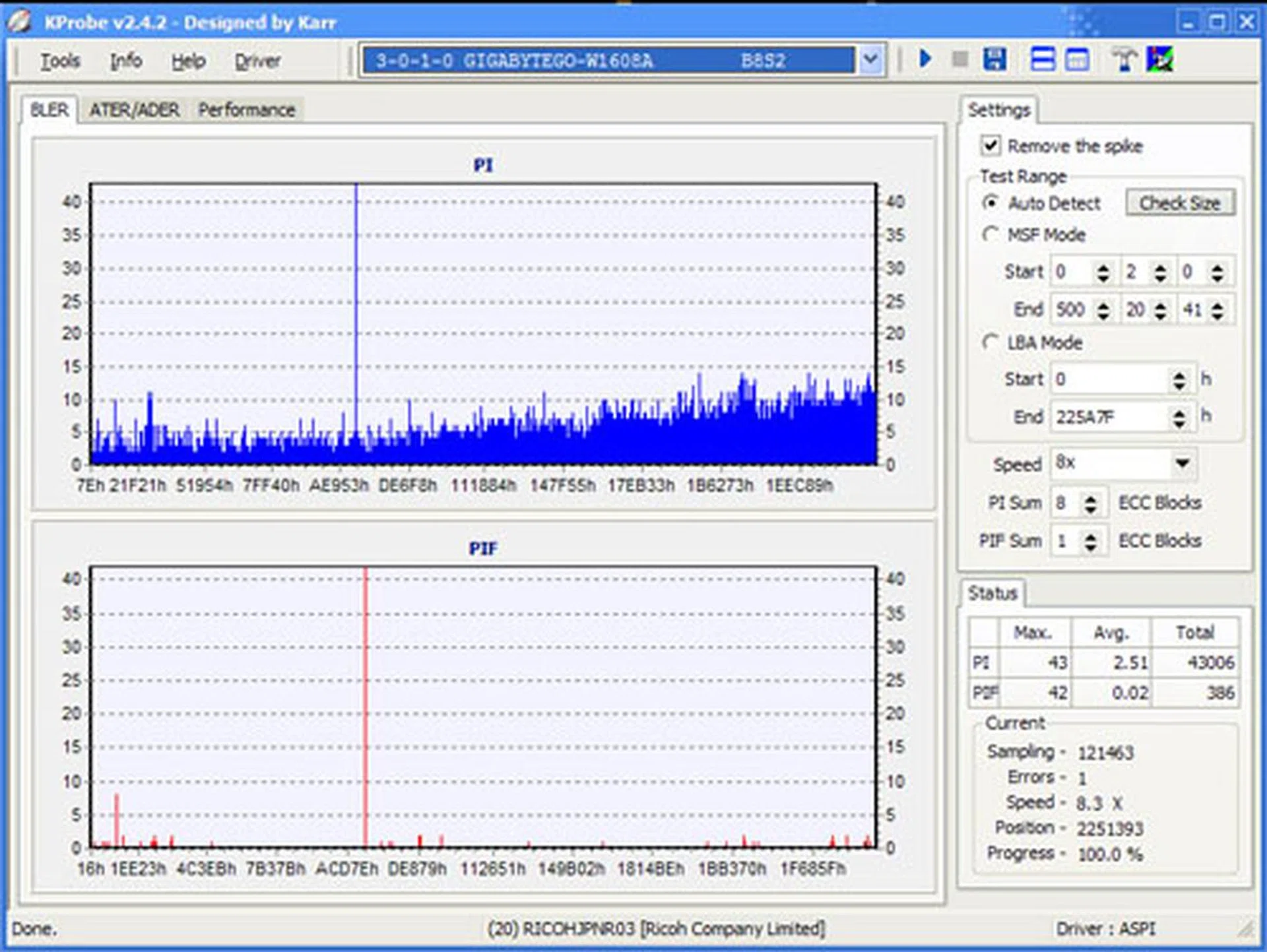Save results with the floppy disk icon
This screenshot has height=952, width=1267.
994,59
